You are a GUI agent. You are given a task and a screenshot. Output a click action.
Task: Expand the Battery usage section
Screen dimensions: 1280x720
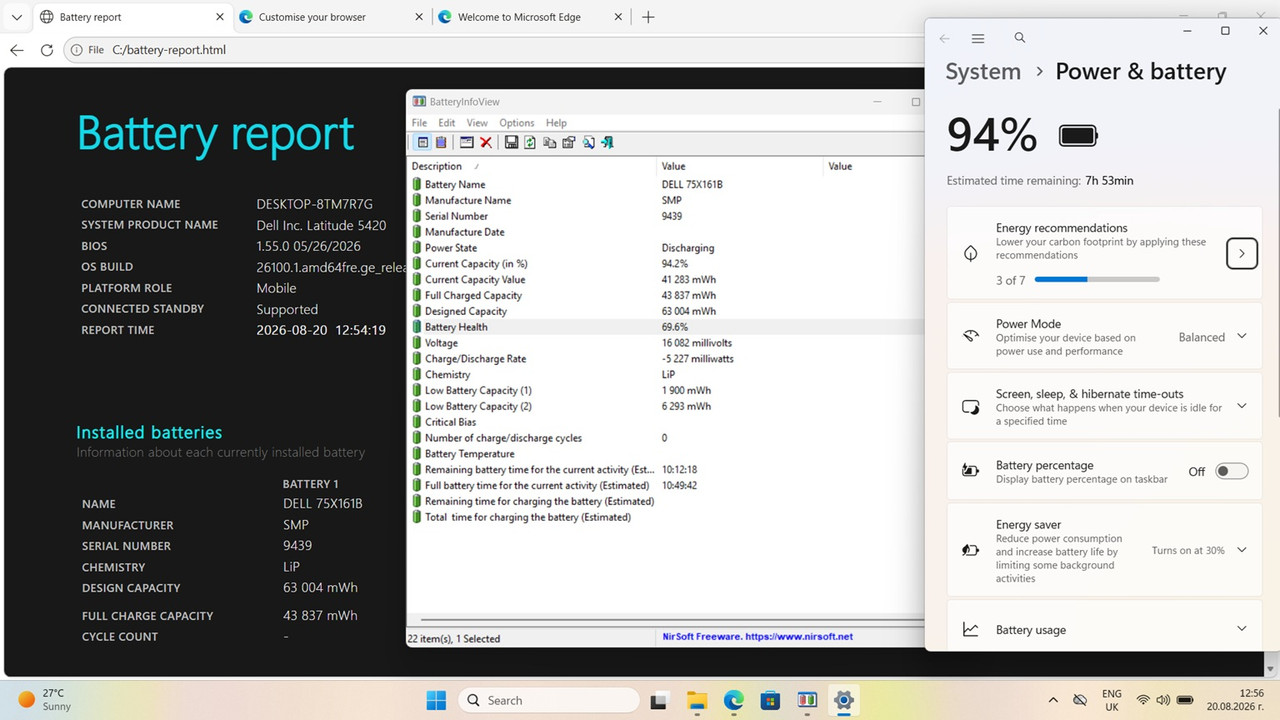click(x=1242, y=629)
